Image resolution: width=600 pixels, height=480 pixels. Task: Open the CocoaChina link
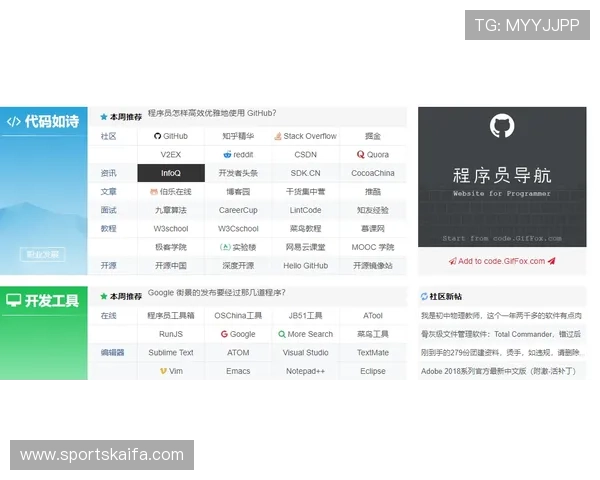tap(373, 173)
